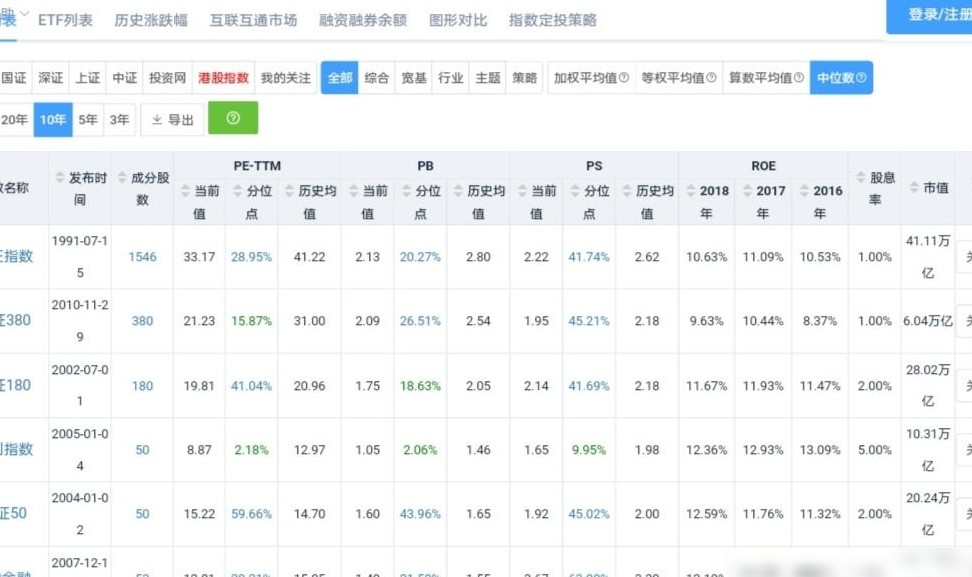Sort by 成分股数 column arrows
Screen dimensions: 972x577
tap(122, 178)
